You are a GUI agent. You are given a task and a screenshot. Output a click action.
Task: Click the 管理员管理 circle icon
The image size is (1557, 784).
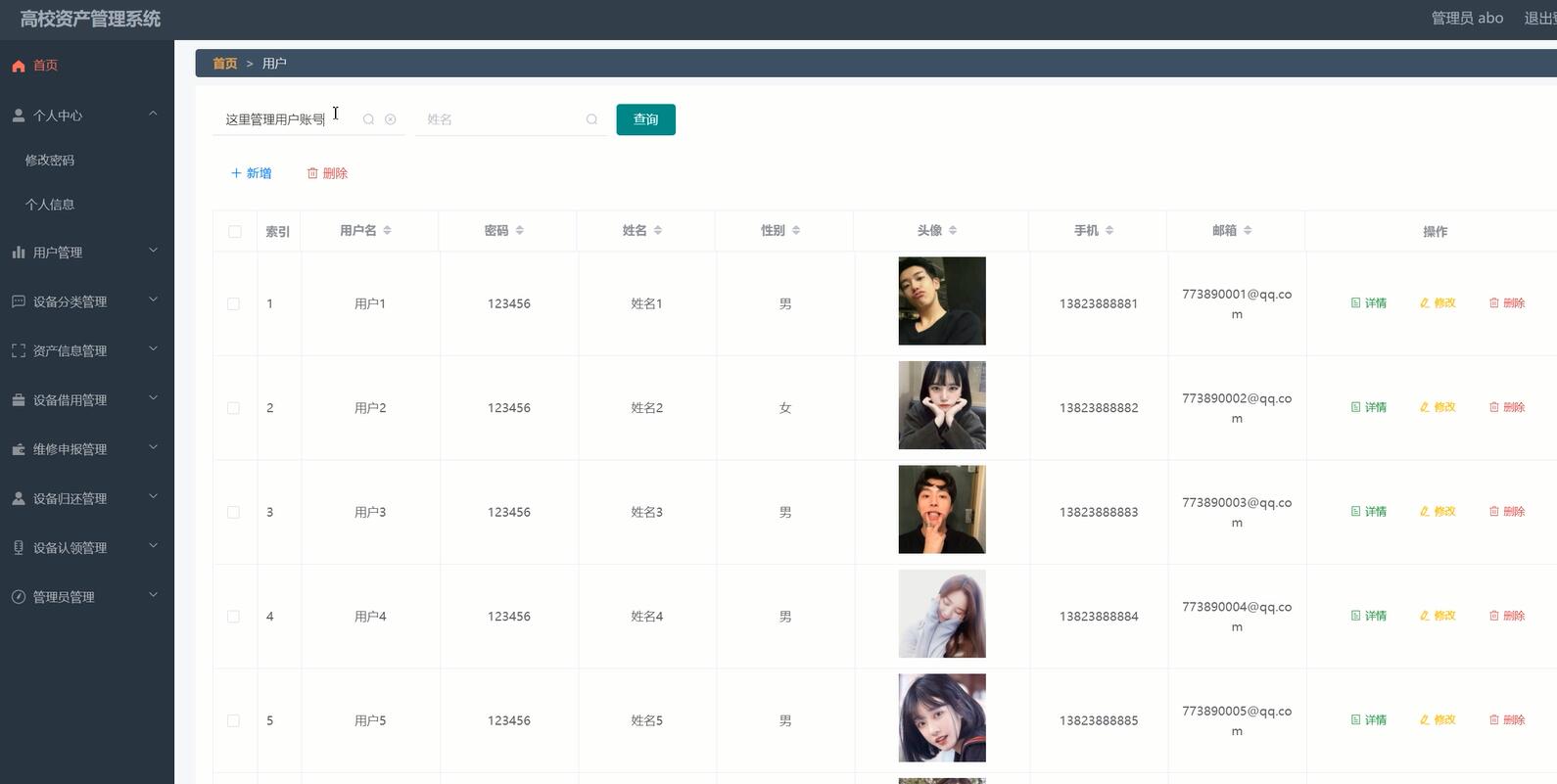[18, 597]
